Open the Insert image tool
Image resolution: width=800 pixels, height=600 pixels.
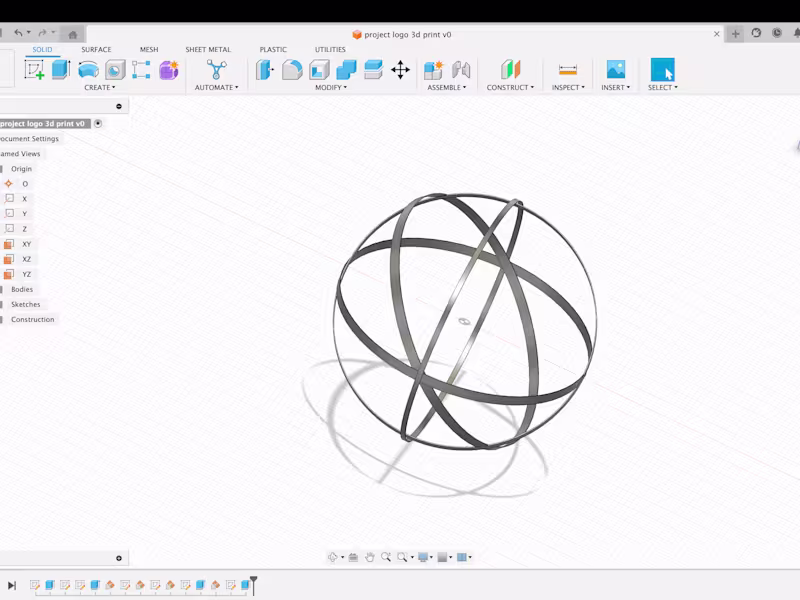point(616,69)
